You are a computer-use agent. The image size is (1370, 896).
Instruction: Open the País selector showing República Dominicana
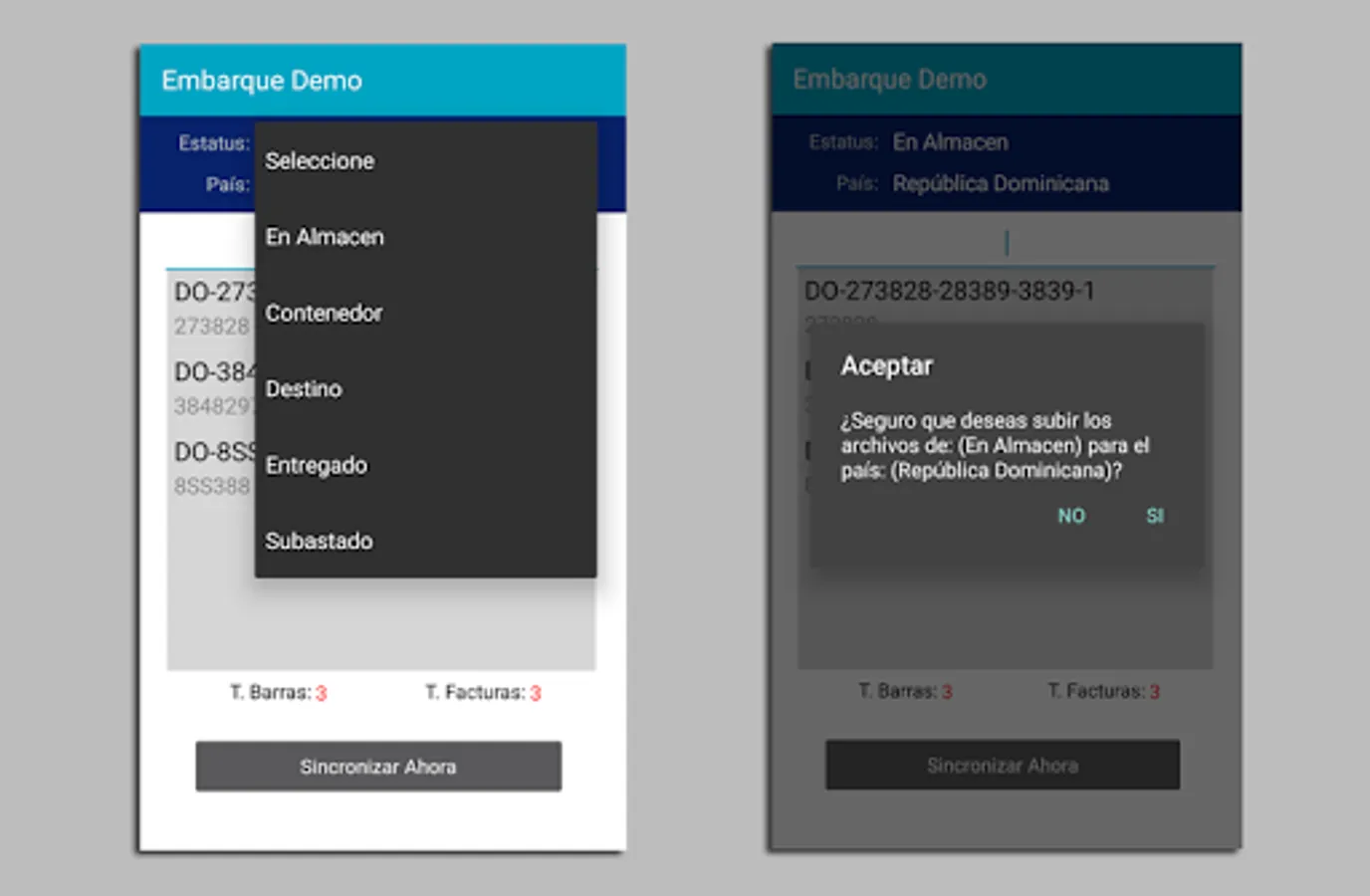1001,183
